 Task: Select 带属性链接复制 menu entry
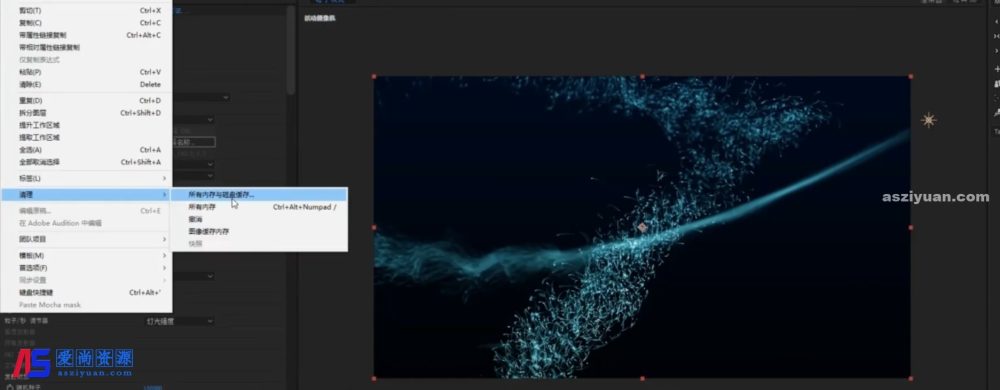(86, 35)
